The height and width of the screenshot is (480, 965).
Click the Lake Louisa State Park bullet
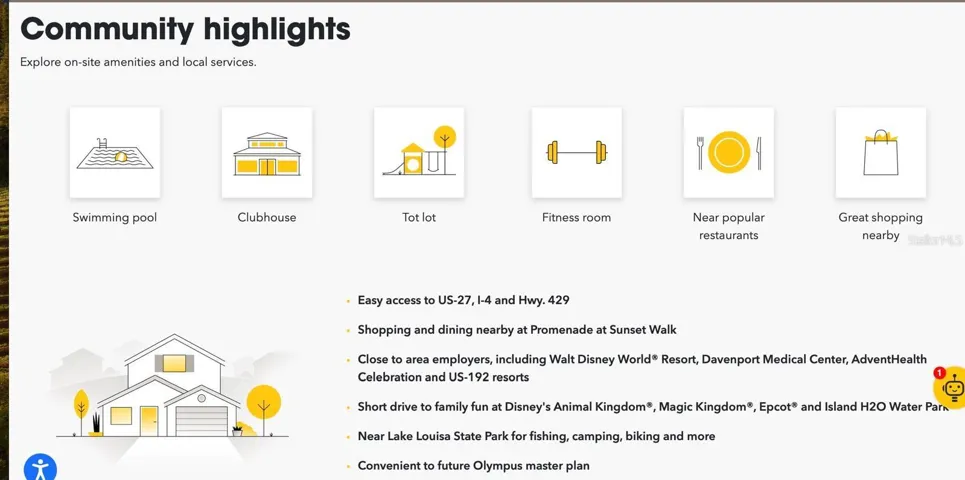(x=536, y=436)
